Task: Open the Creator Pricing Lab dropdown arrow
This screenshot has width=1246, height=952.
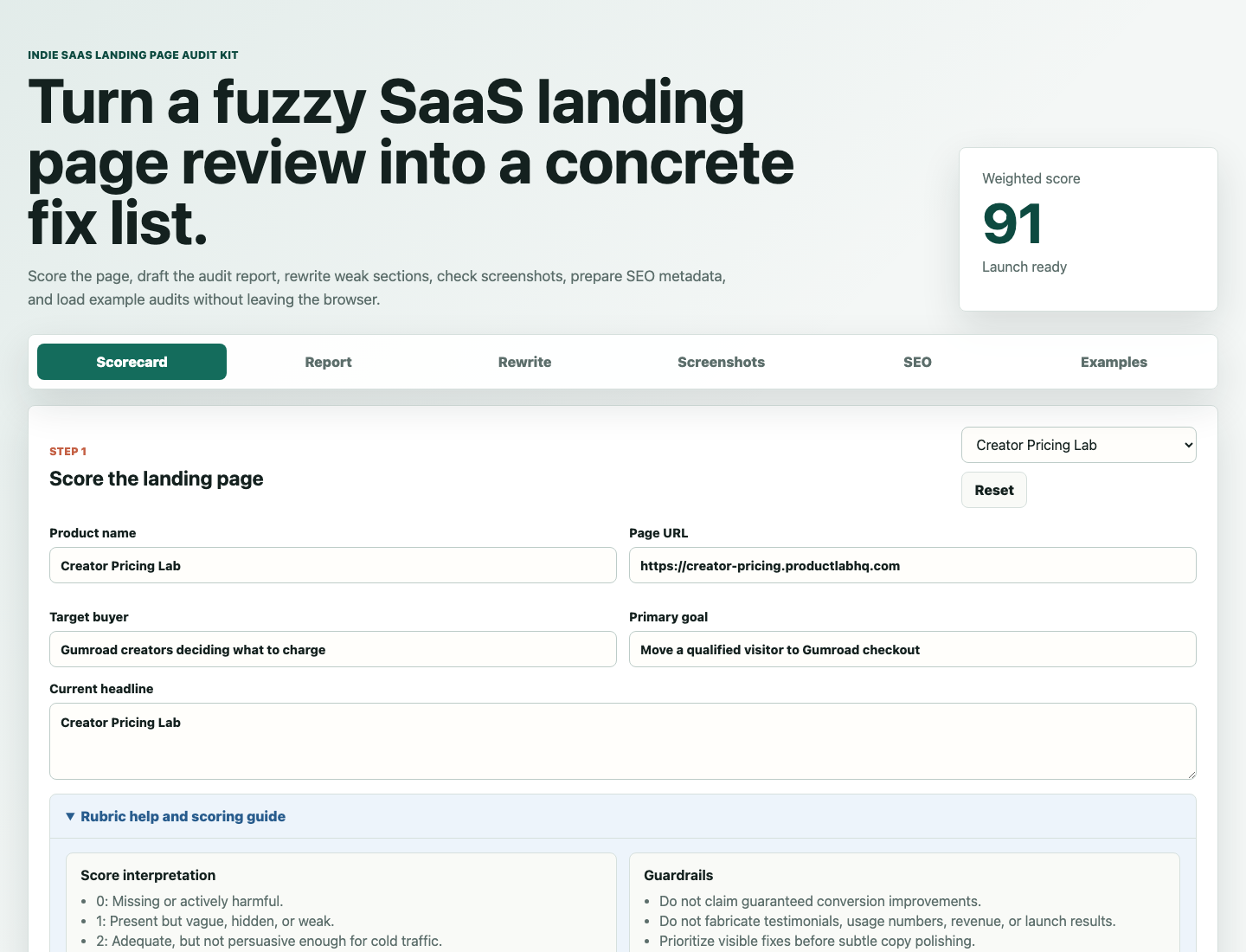Action: pos(1188,445)
